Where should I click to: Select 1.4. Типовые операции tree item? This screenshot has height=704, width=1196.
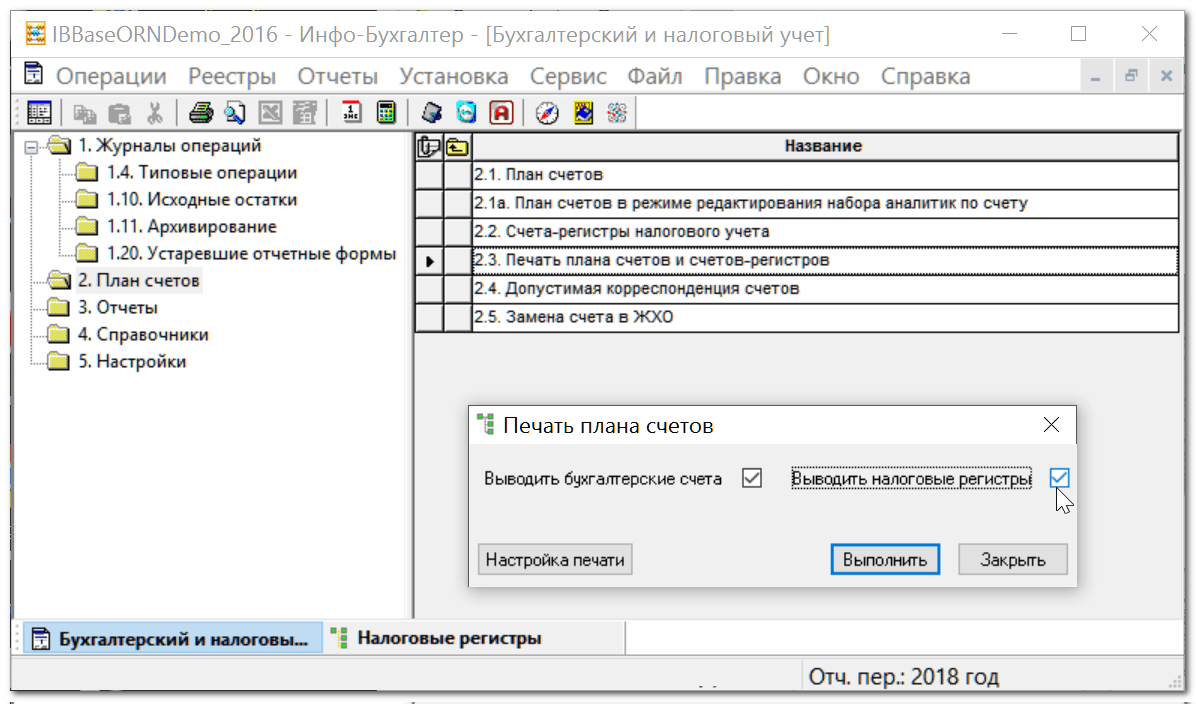[201, 172]
